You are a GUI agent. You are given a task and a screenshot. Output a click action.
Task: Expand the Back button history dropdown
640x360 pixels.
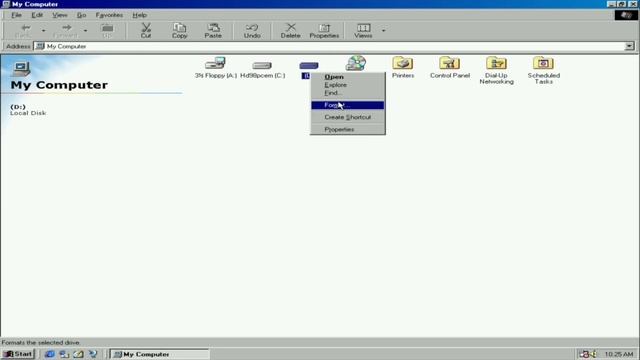coord(43,30)
